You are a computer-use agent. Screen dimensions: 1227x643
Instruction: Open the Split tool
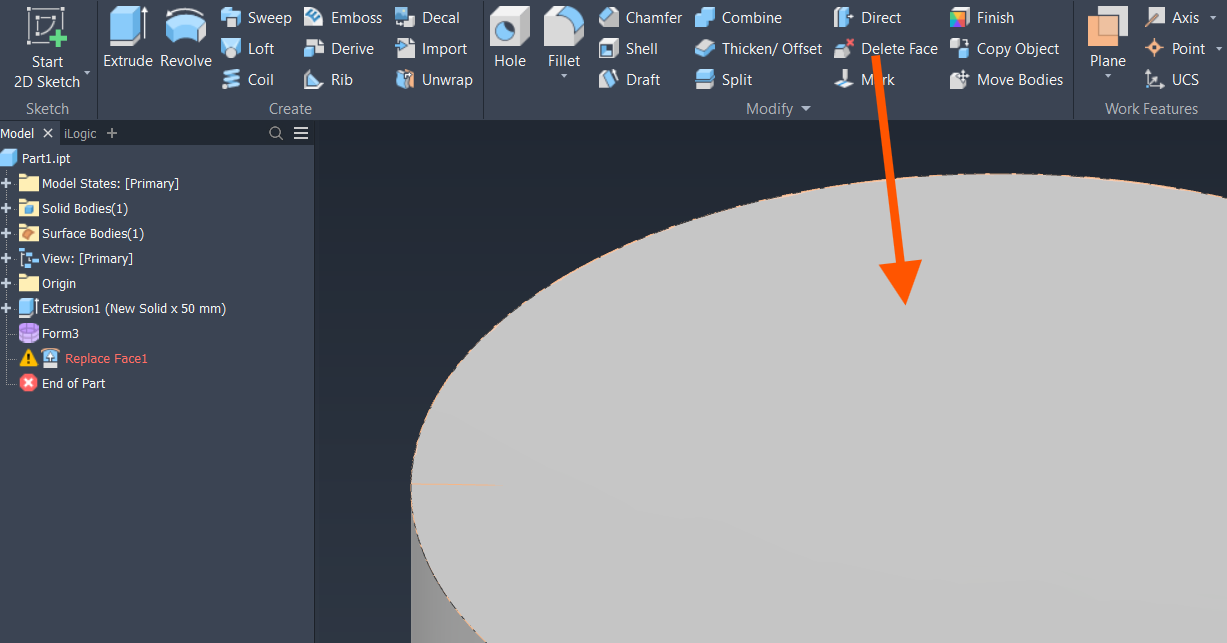[x=724, y=79]
